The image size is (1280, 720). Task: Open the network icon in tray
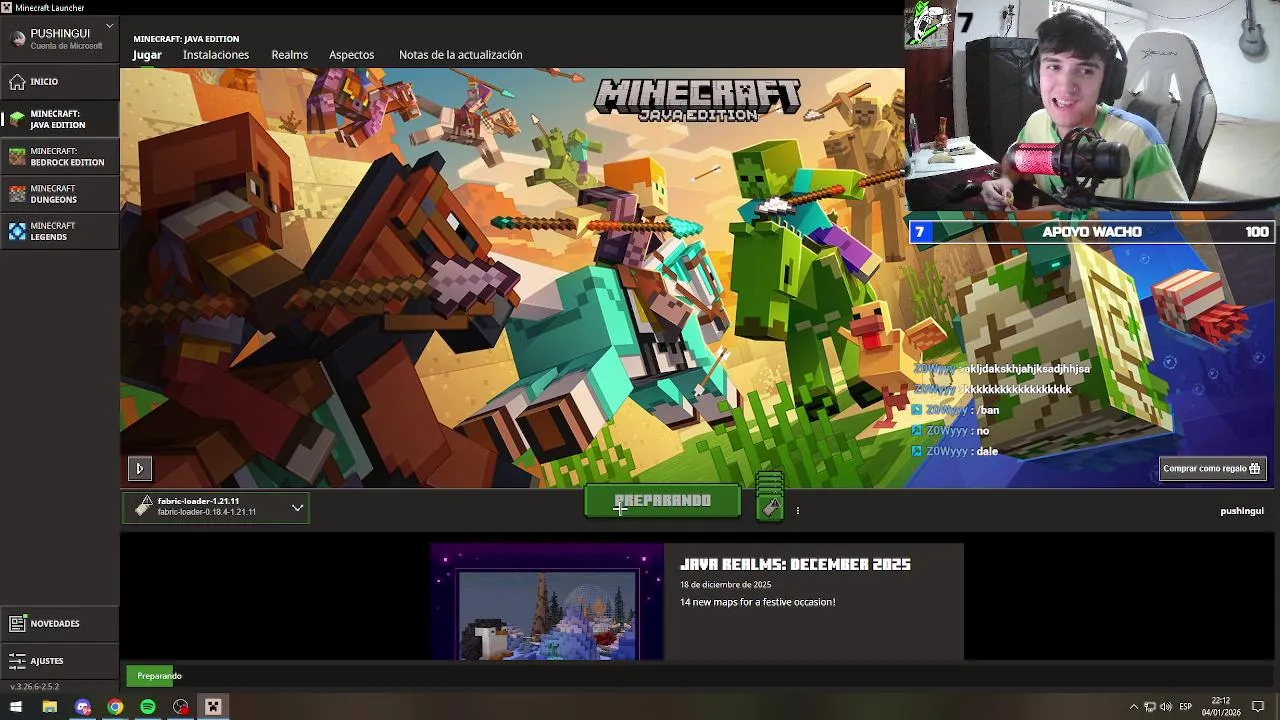point(1150,707)
